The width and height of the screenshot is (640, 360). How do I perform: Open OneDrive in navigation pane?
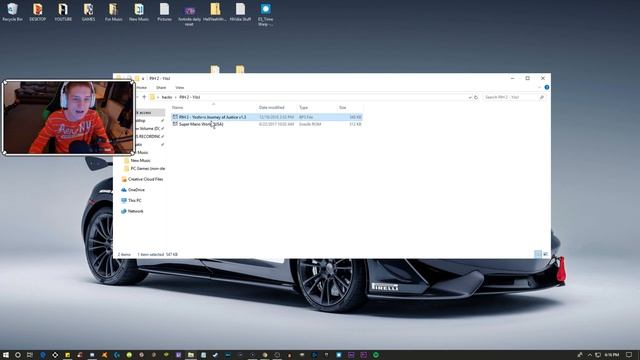(x=133, y=190)
